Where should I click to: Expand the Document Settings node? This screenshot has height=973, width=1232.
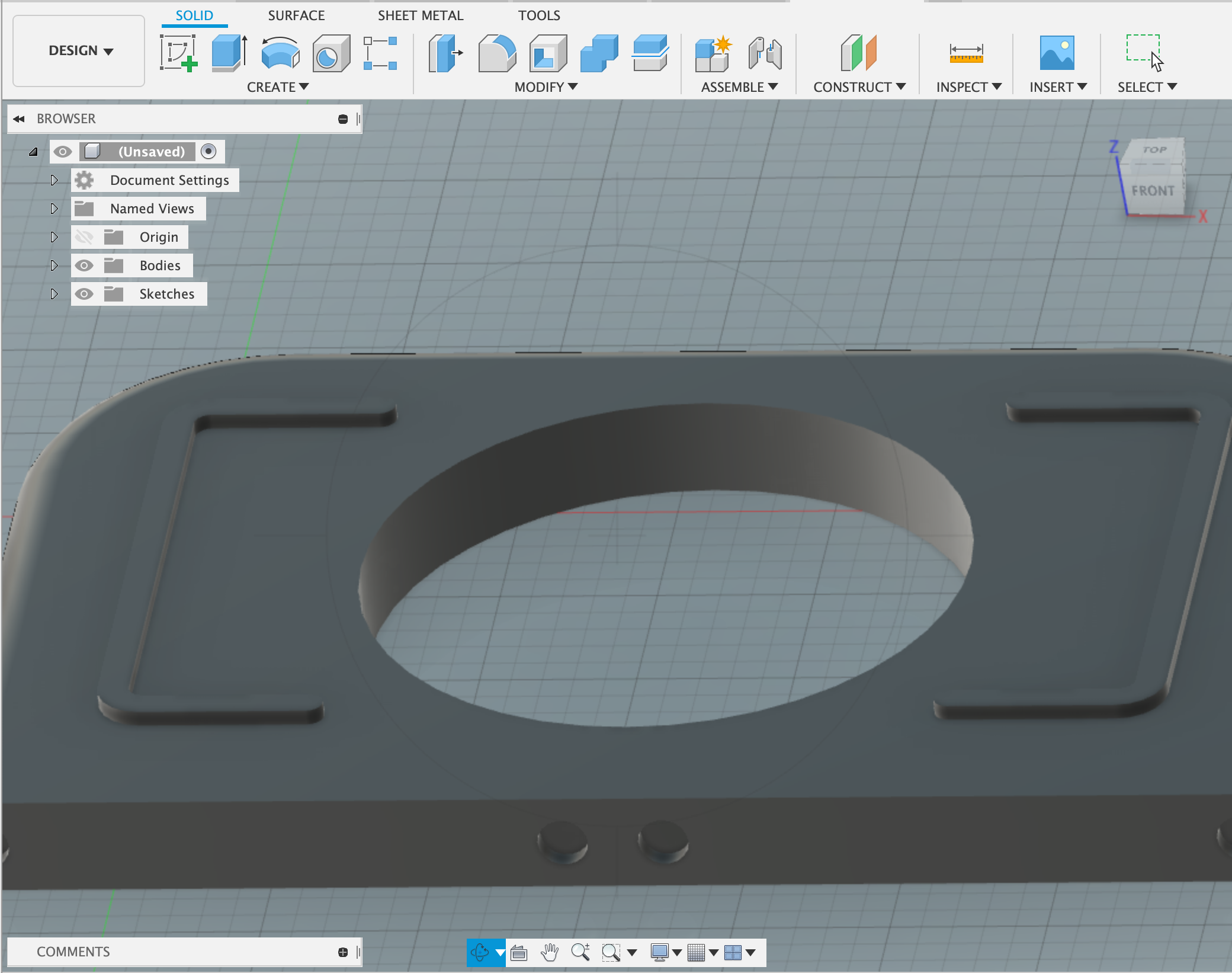pyautogui.click(x=53, y=180)
